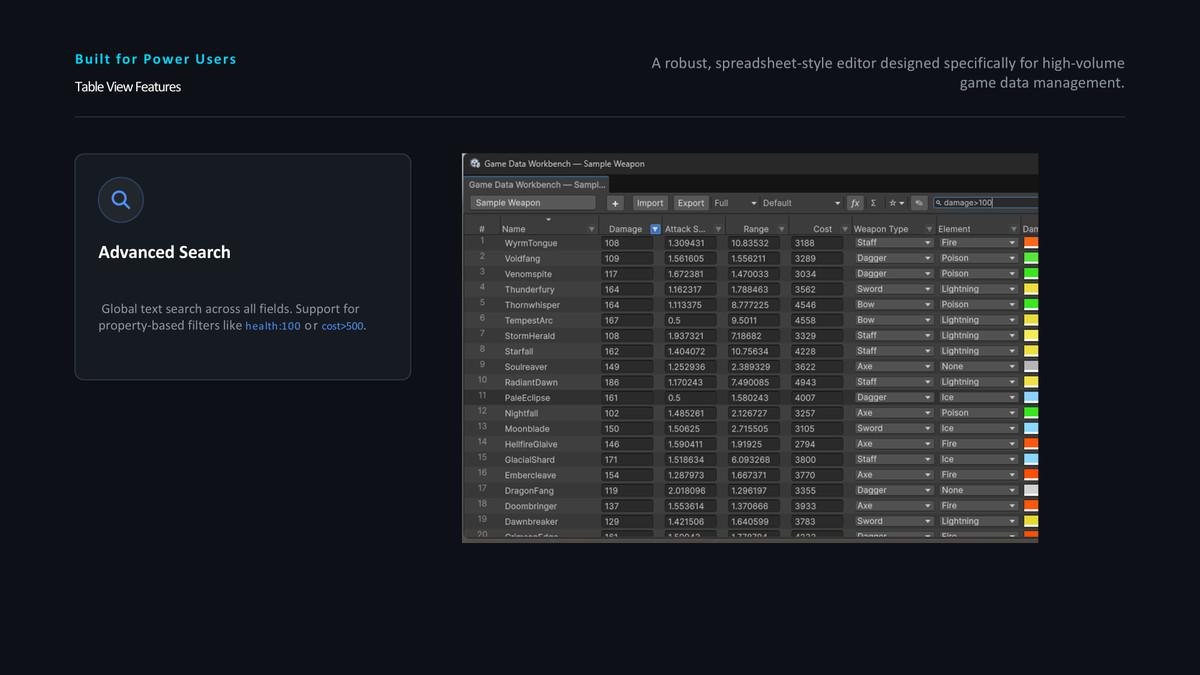Click the Weapon Type column header
Screen dimensions: 1200x675
881,229
